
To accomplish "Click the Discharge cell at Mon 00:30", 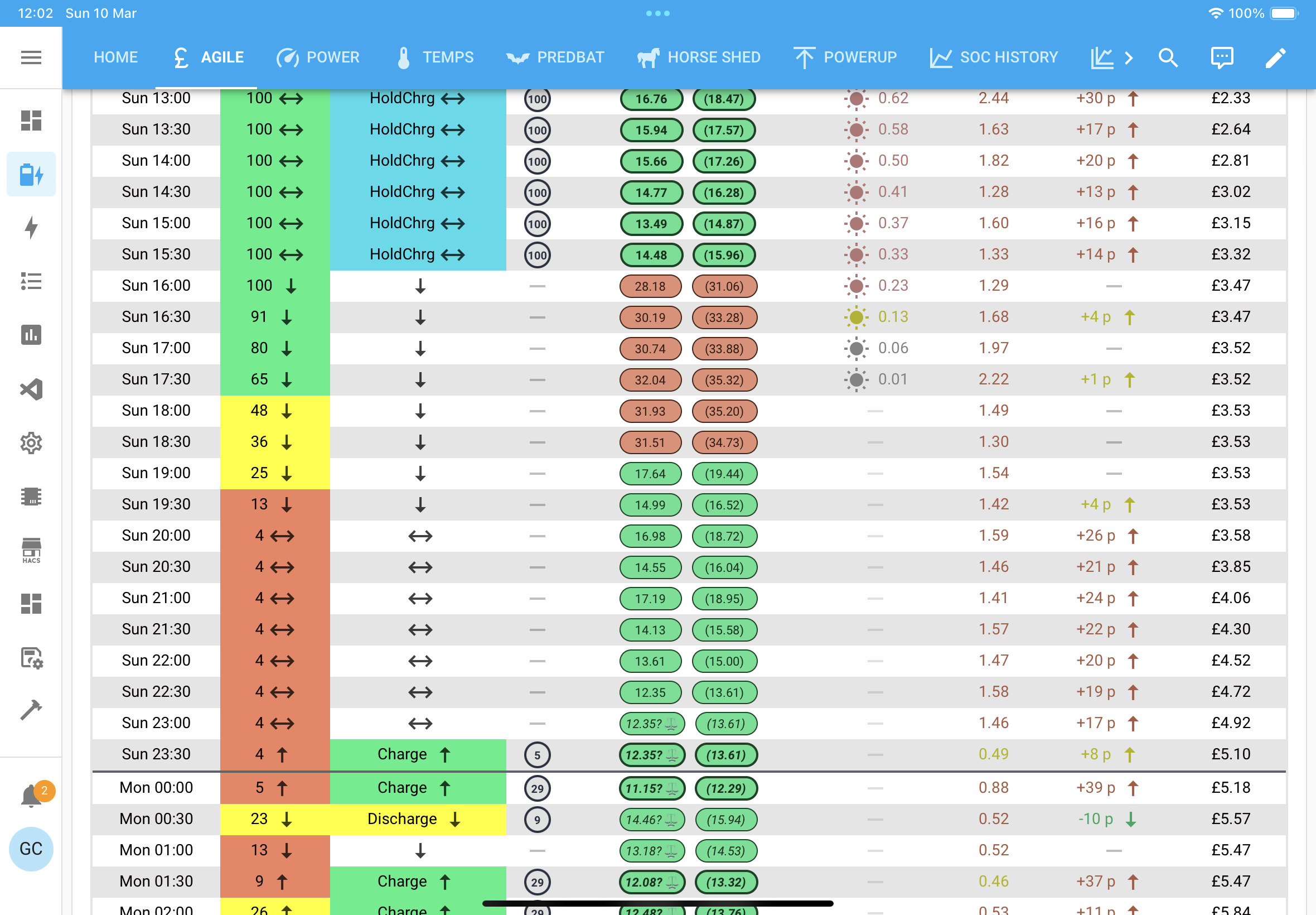I will pos(418,819).
